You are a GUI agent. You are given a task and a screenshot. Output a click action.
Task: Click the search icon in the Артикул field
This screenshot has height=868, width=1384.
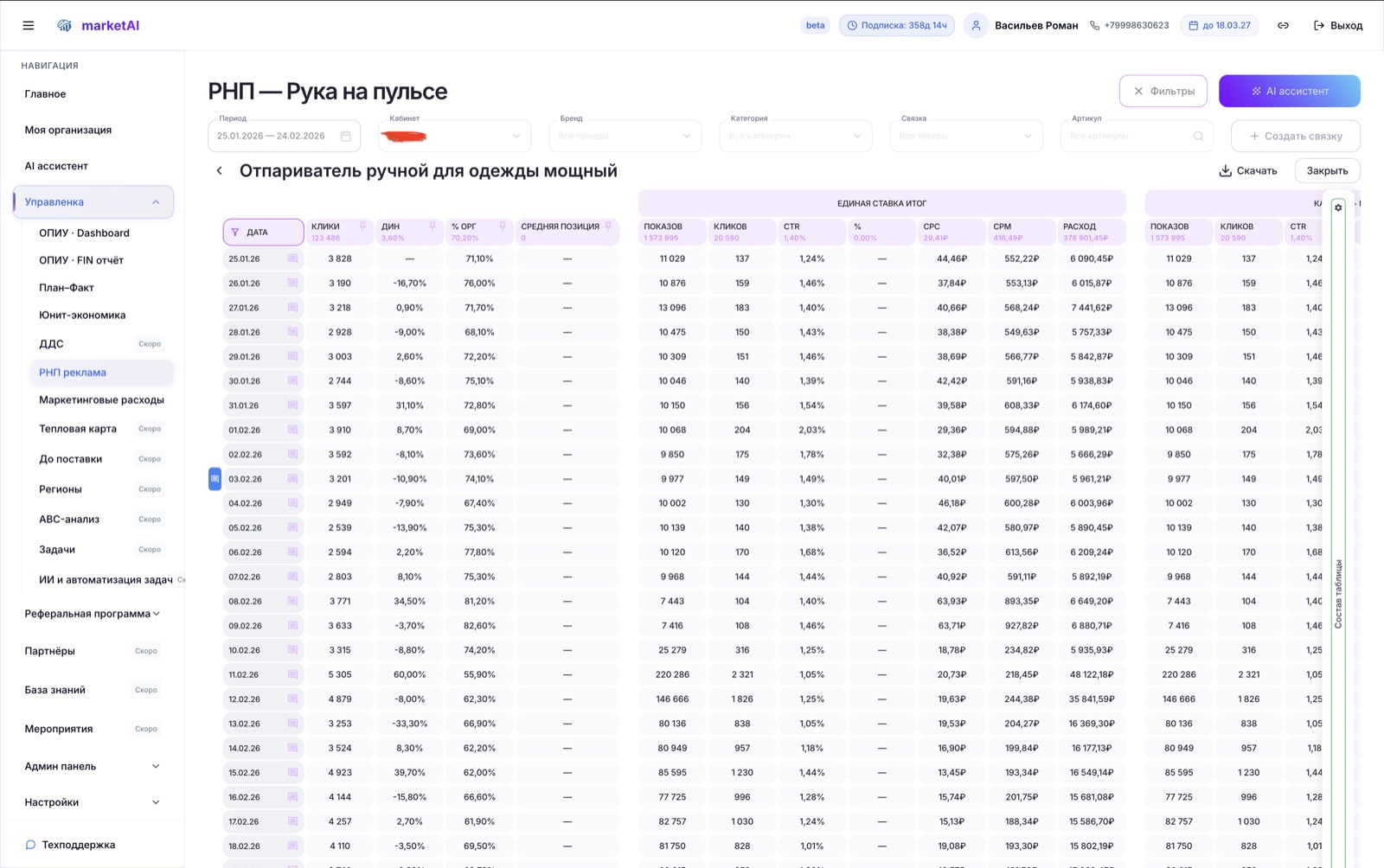pos(1199,136)
